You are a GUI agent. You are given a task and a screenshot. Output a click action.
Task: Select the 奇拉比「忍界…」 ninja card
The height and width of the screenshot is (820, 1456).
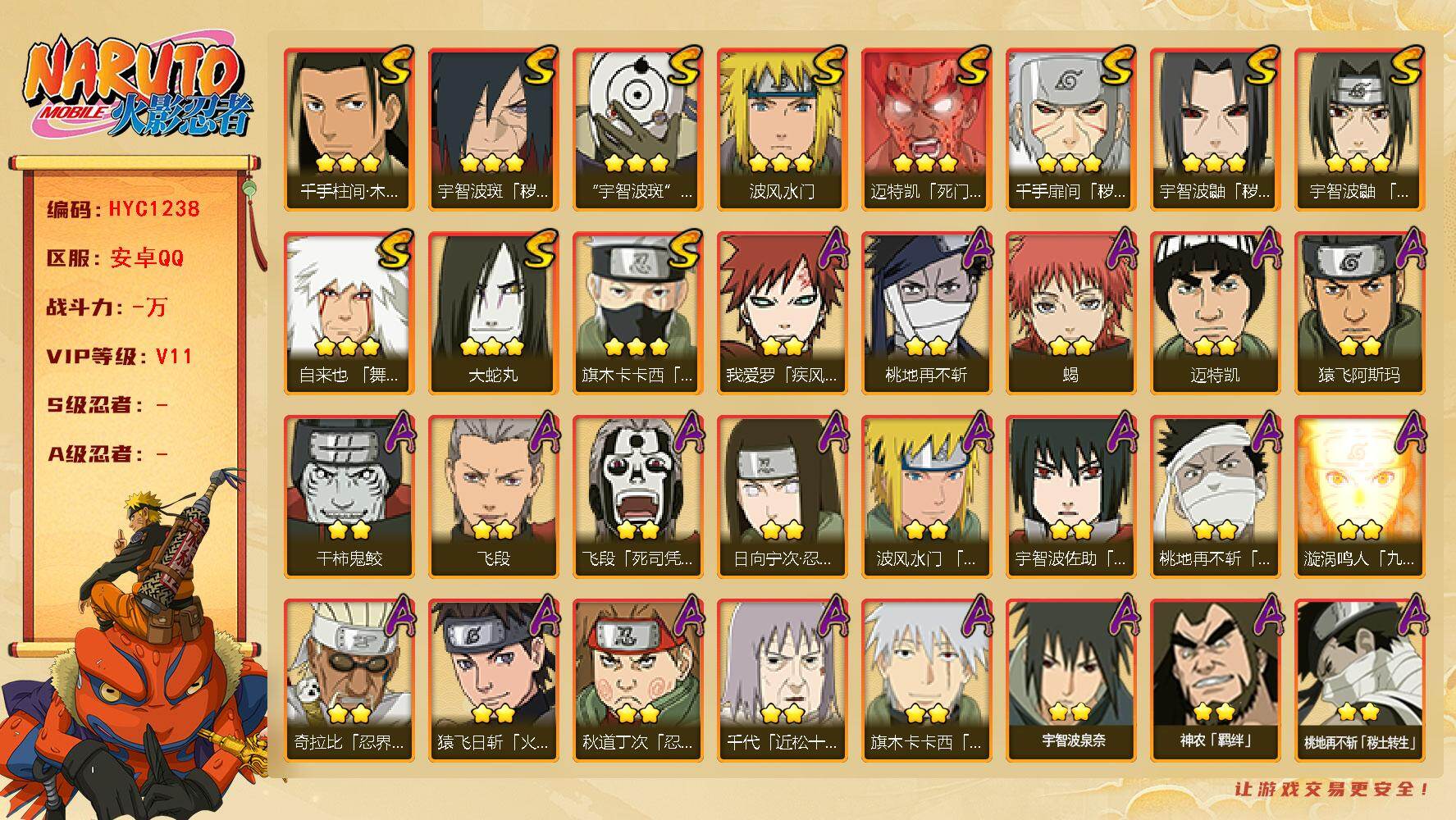(349, 681)
